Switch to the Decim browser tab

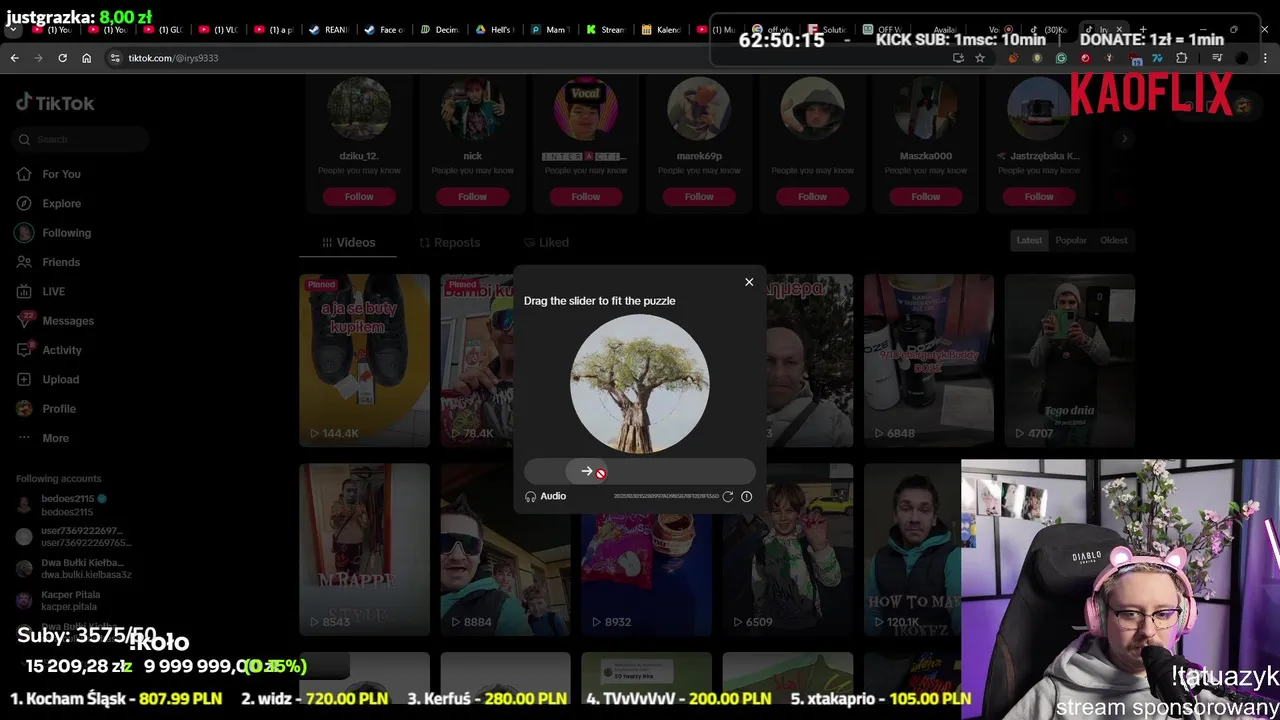coord(439,30)
